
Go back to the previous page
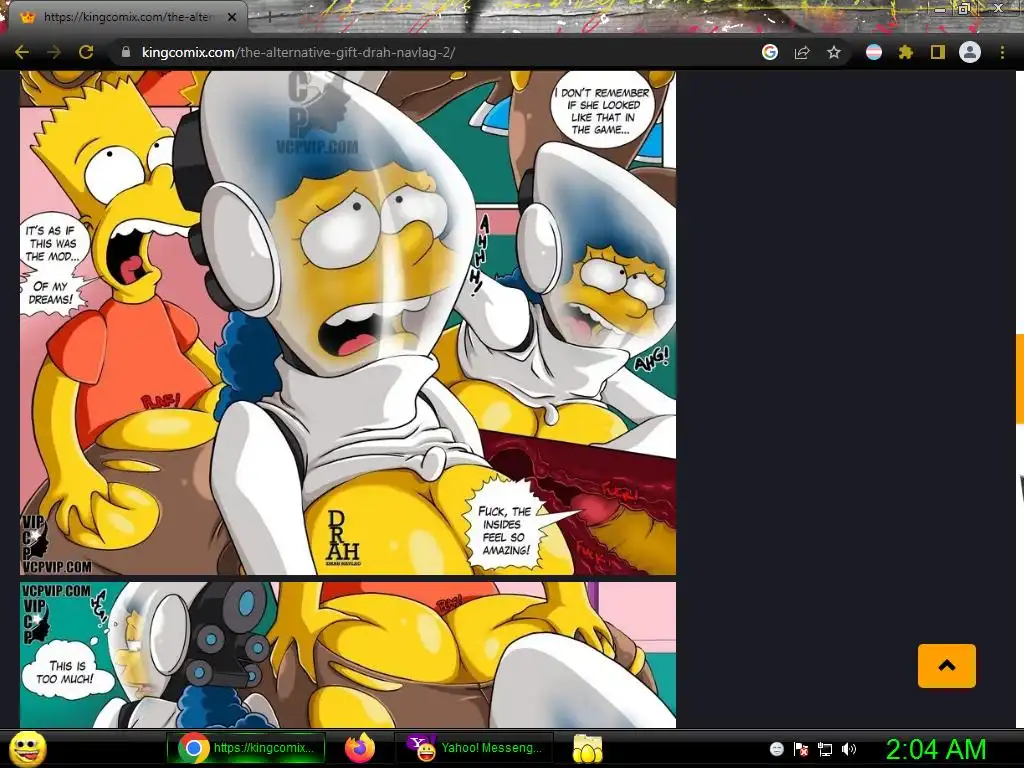[22, 52]
